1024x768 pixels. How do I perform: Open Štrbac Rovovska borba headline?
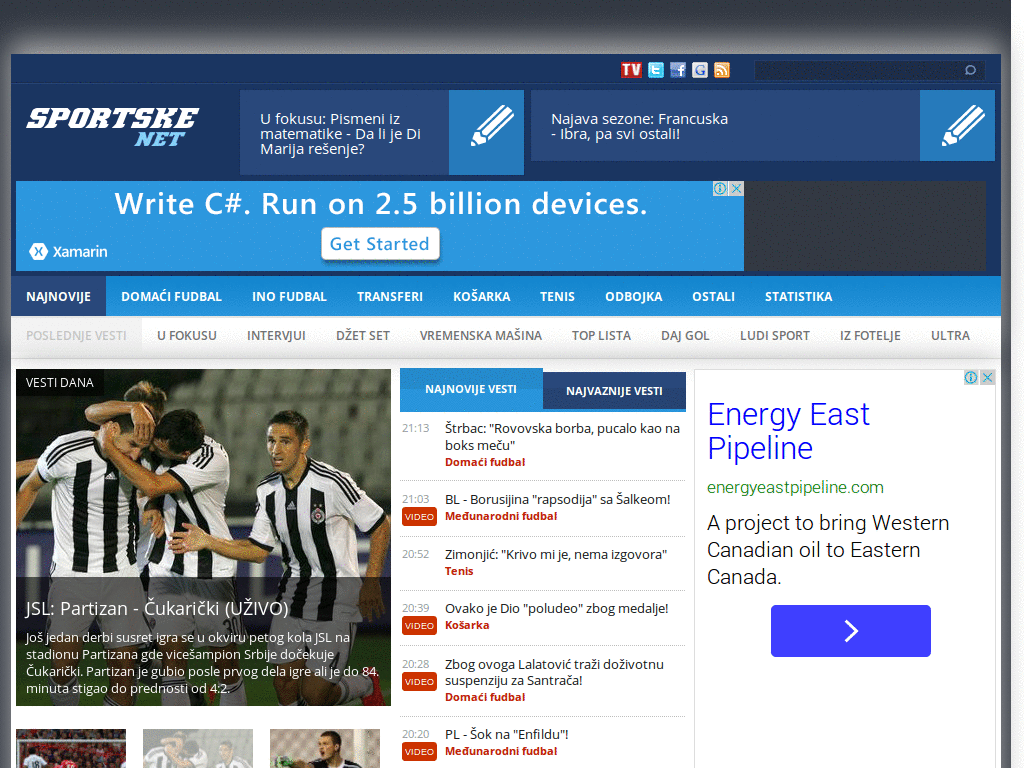tap(562, 437)
